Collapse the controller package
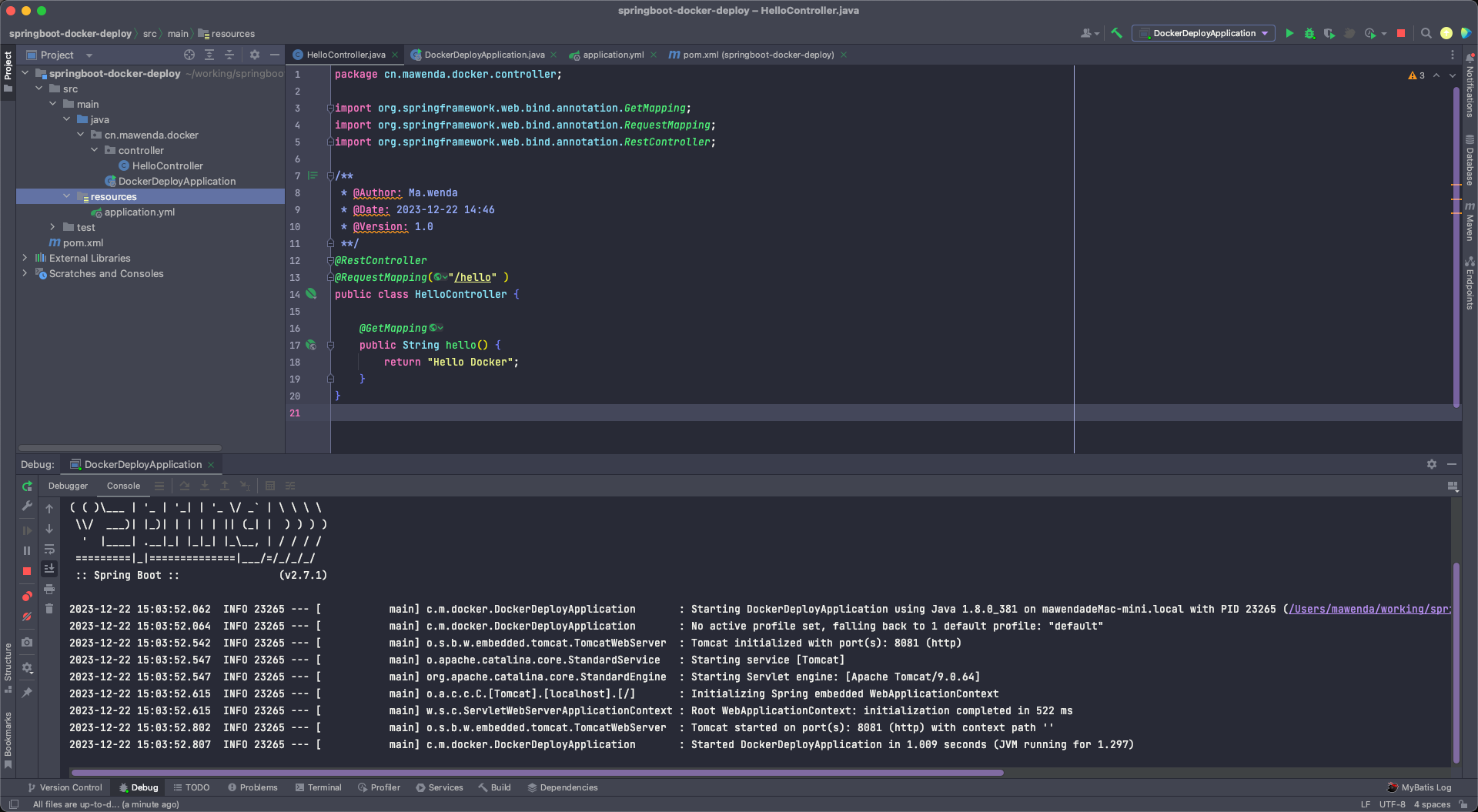This screenshot has width=1478, height=812. coord(95,150)
